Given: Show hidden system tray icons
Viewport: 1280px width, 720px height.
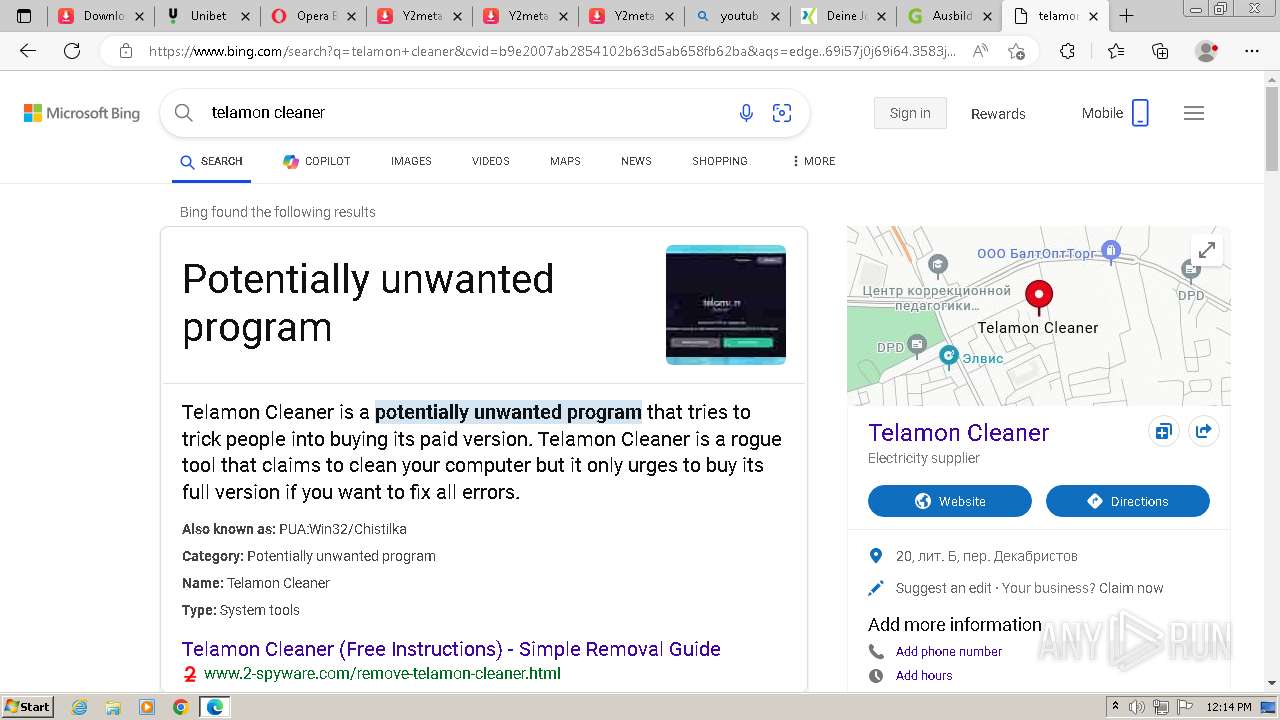Looking at the screenshot, I should 1115,707.
